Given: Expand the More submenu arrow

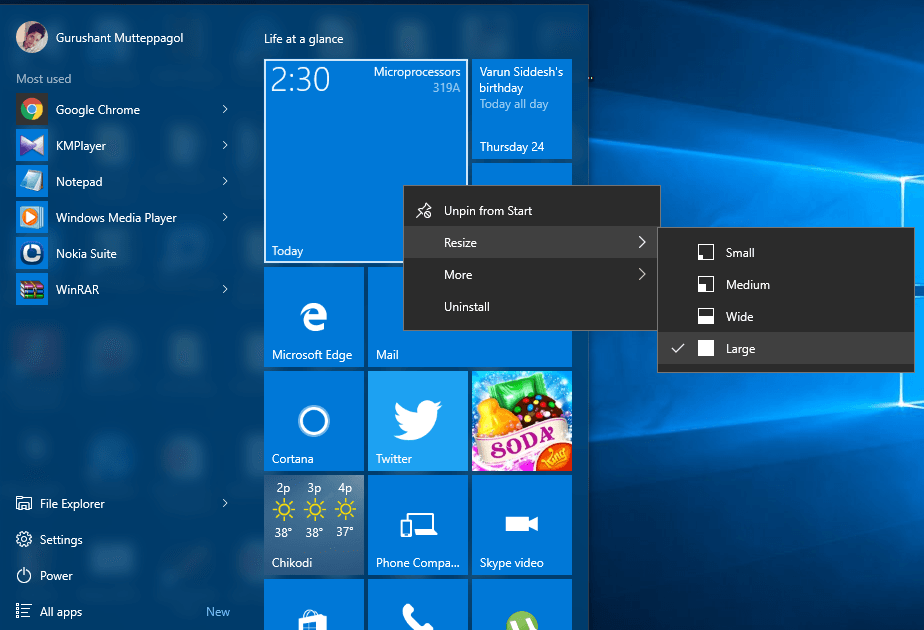Looking at the screenshot, I should point(642,274).
